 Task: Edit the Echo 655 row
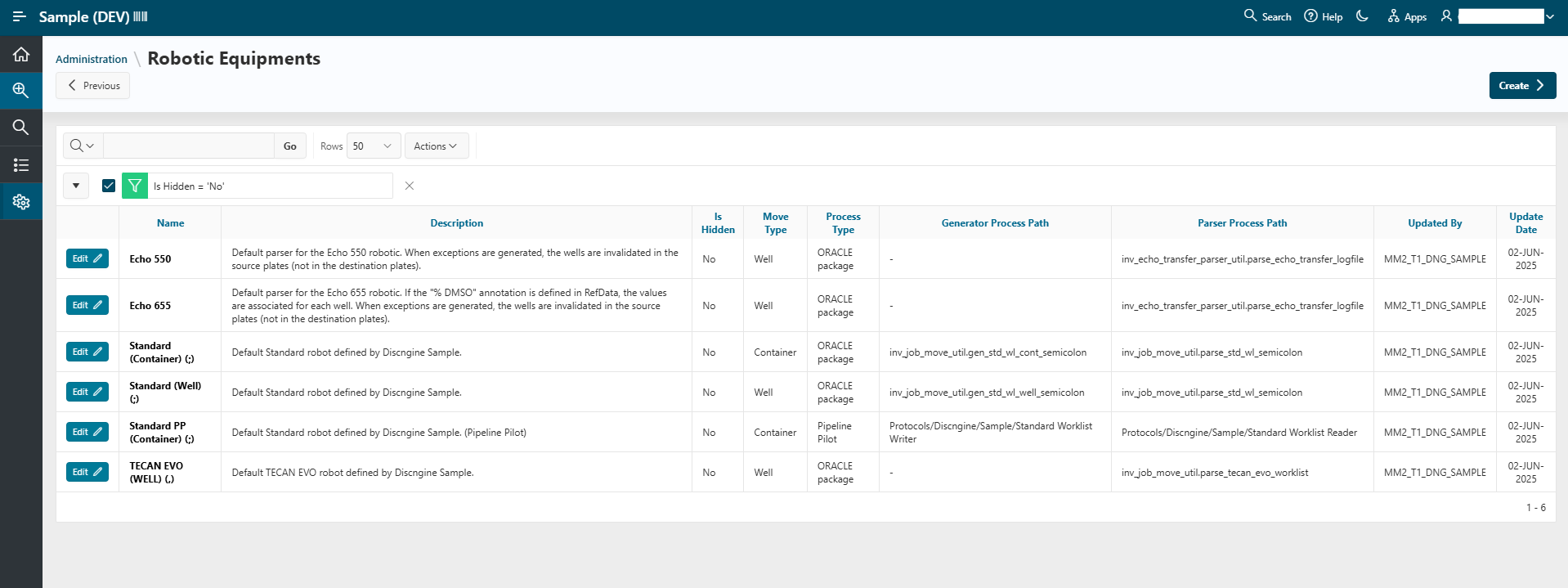tap(87, 305)
